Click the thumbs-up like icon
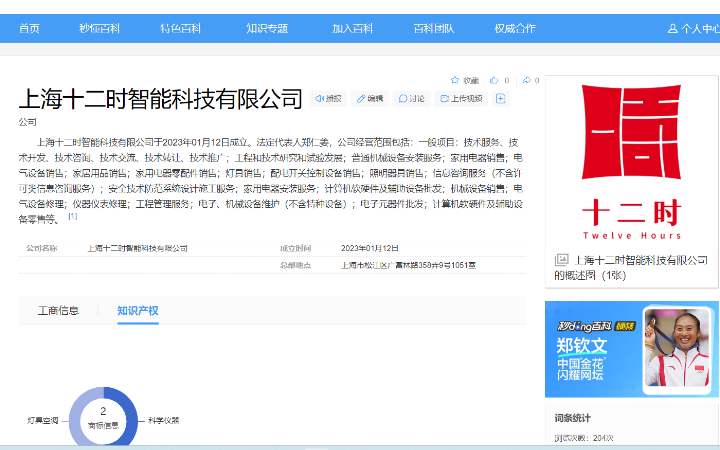Viewport: 720px width, 450px height. [x=493, y=80]
